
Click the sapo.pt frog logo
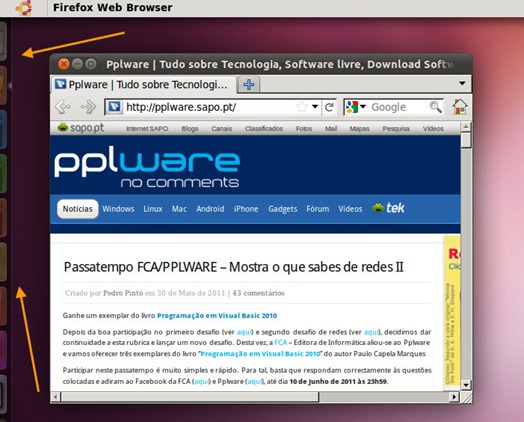[81, 128]
